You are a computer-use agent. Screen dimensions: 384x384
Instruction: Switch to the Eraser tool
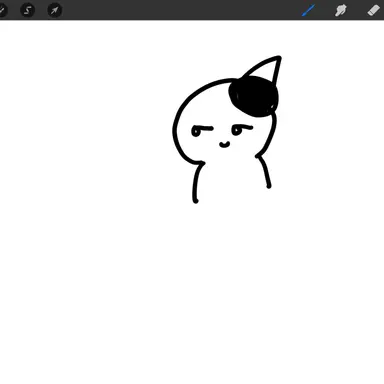coord(374,10)
